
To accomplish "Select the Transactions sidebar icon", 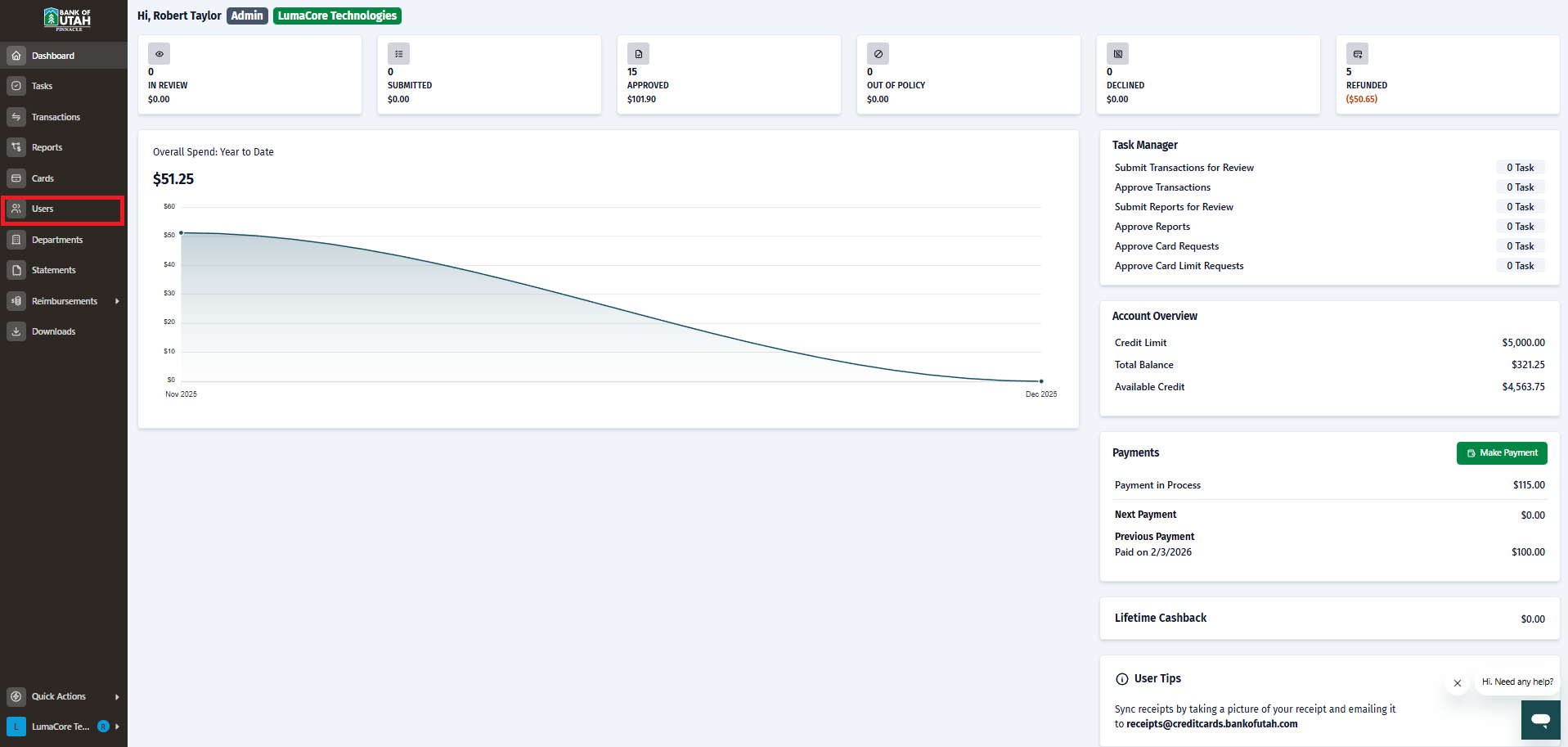I will pos(16,117).
